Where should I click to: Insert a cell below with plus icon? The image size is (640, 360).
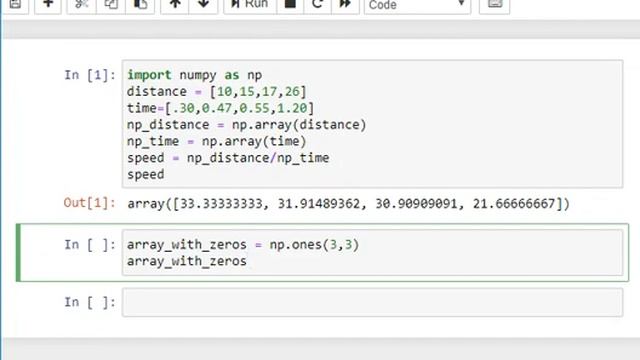[x=48, y=5]
